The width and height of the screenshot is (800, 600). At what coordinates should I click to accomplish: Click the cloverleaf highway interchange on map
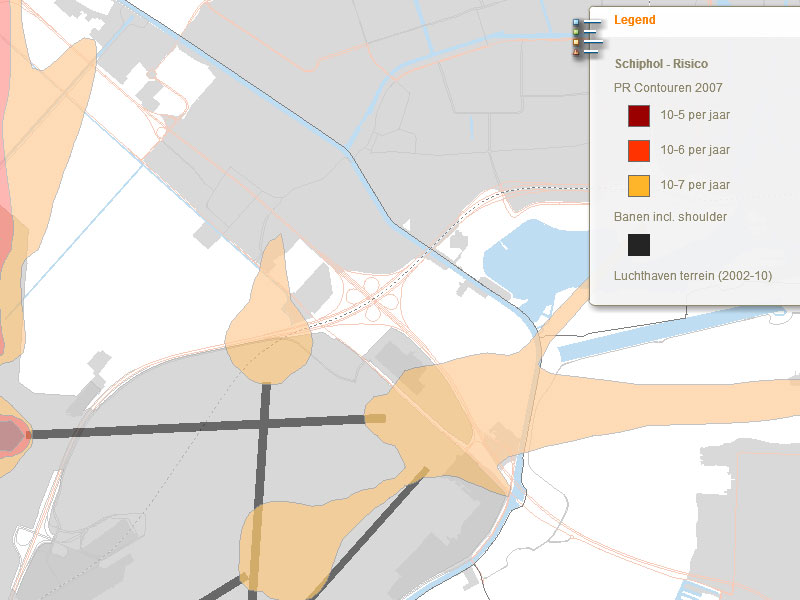click(x=372, y=297)
